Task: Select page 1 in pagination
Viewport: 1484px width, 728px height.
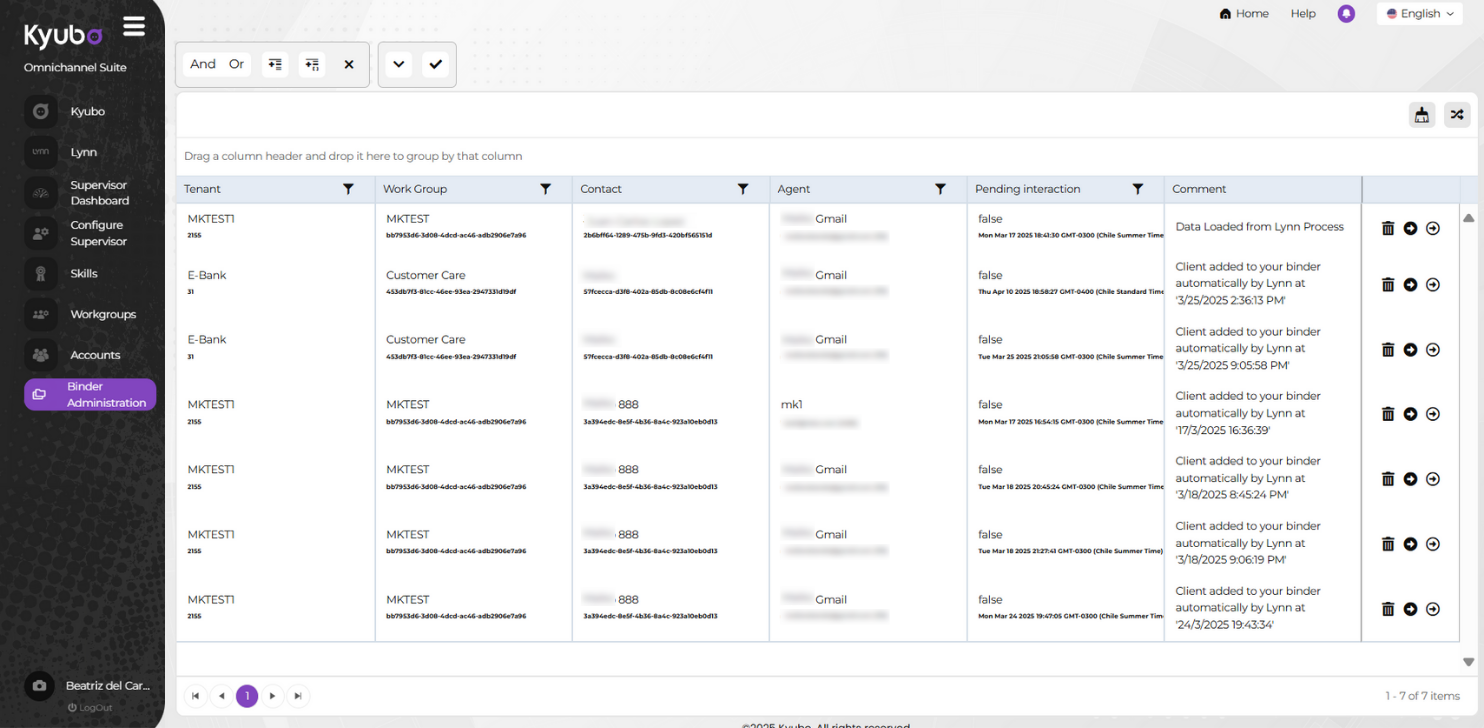Action: click(247, 696)
